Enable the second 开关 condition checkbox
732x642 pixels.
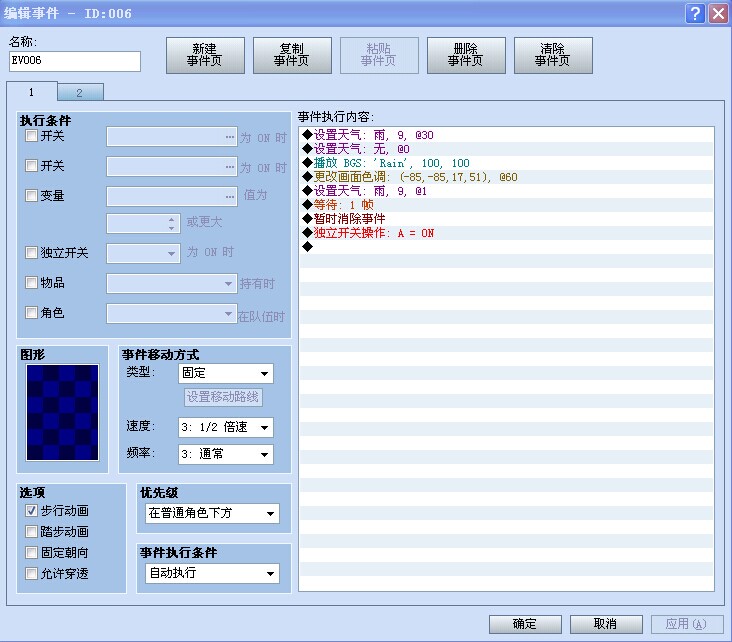pos(31,166)
